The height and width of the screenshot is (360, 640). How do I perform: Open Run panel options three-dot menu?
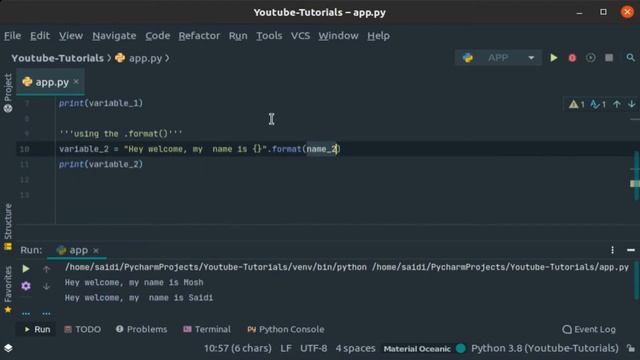click(x=612, y=250)
